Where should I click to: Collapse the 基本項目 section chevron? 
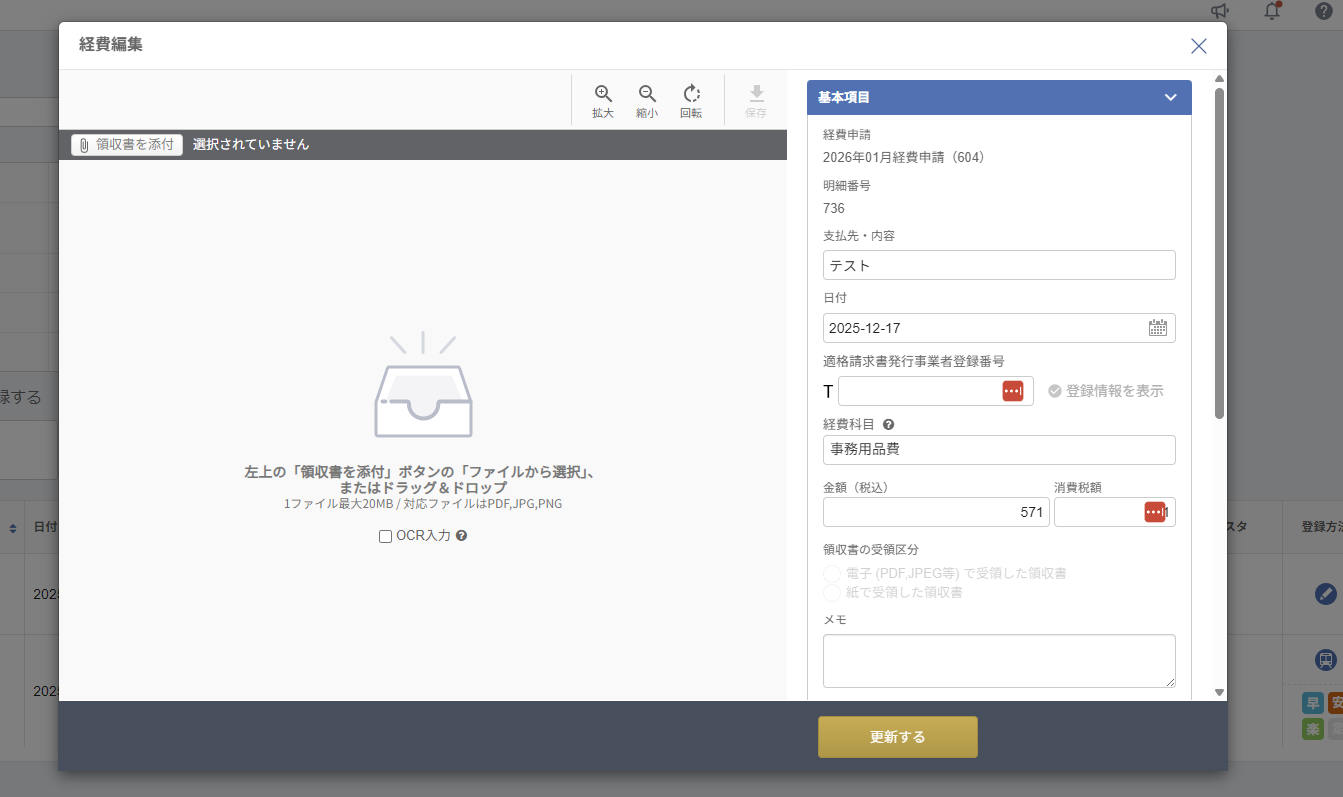(1170, 98)
